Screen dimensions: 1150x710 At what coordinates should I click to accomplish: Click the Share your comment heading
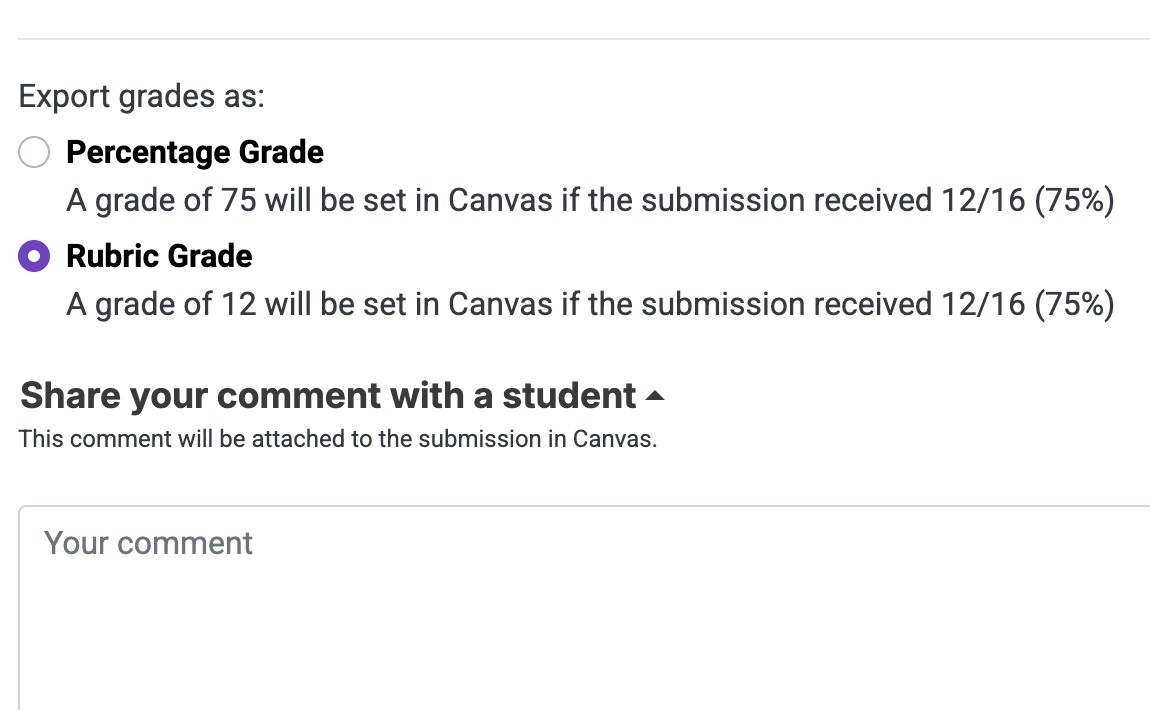pyautogui.click(x=328, y=396)
